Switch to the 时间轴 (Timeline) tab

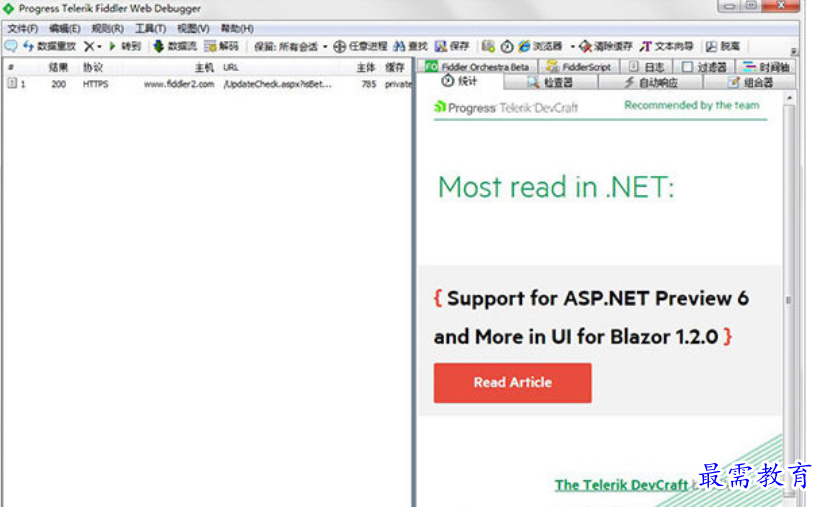pos(766,66)
